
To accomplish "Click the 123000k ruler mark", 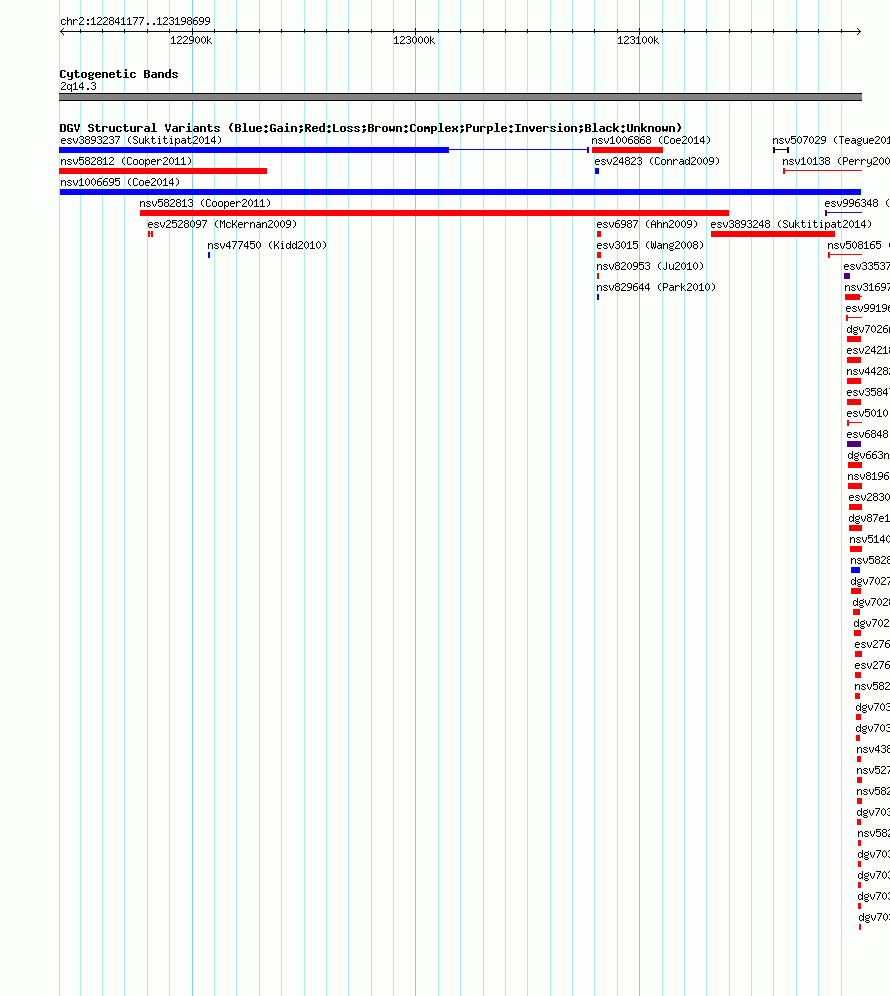I will point(414,40).
